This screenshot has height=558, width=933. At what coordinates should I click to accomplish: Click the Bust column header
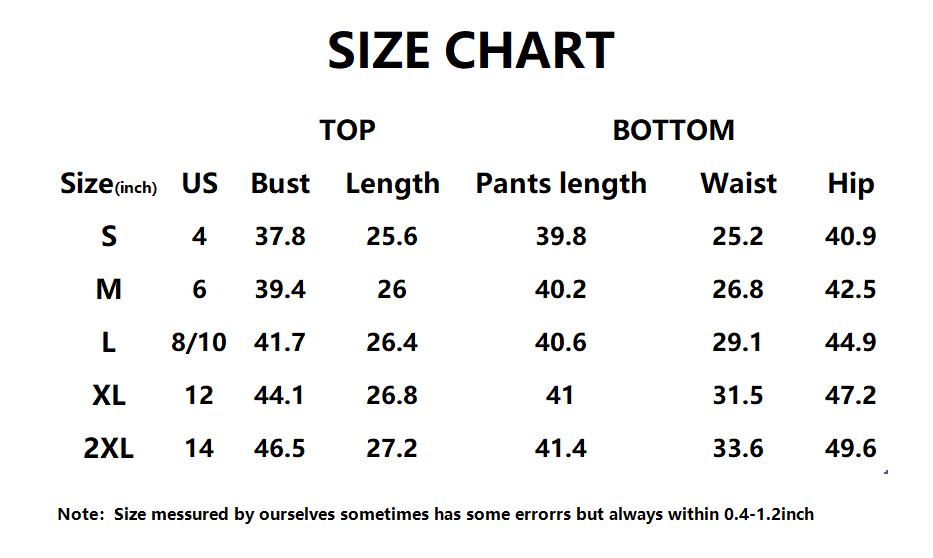coord(280,183)
